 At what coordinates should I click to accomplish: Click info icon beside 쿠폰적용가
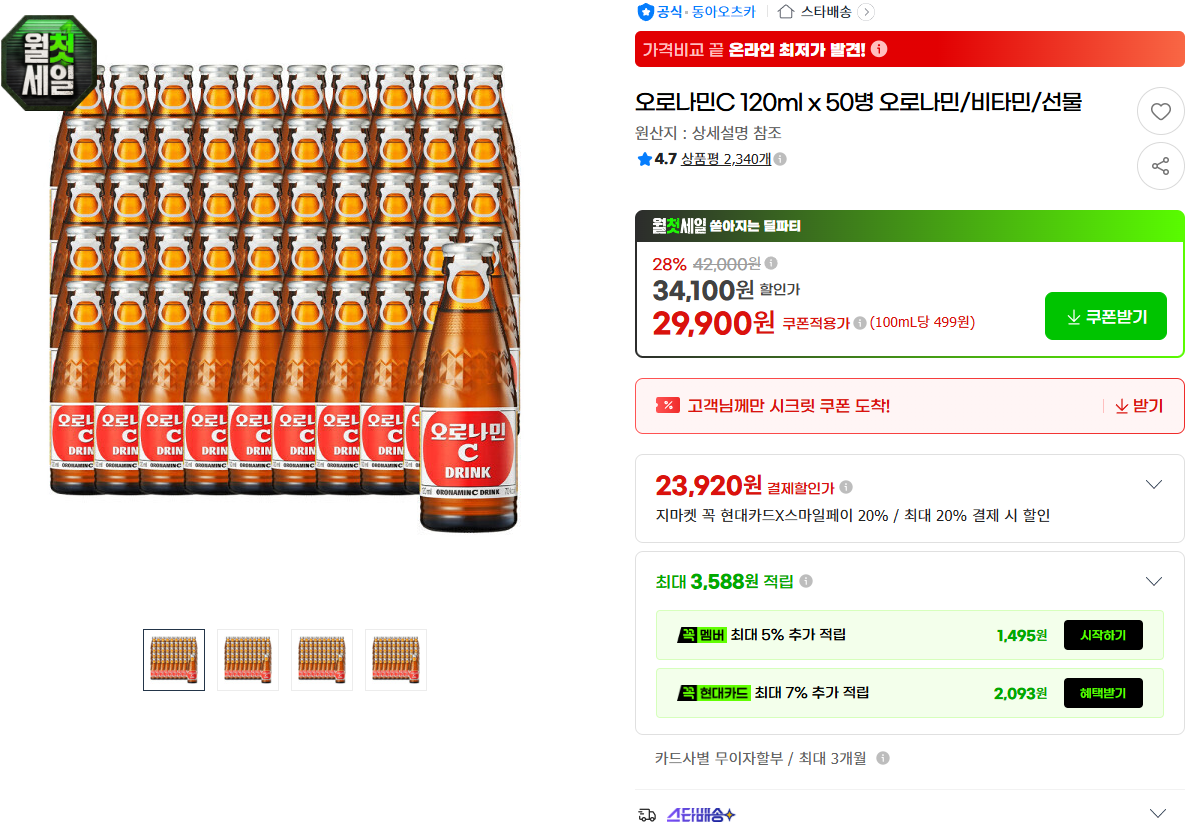click(860, 323)
